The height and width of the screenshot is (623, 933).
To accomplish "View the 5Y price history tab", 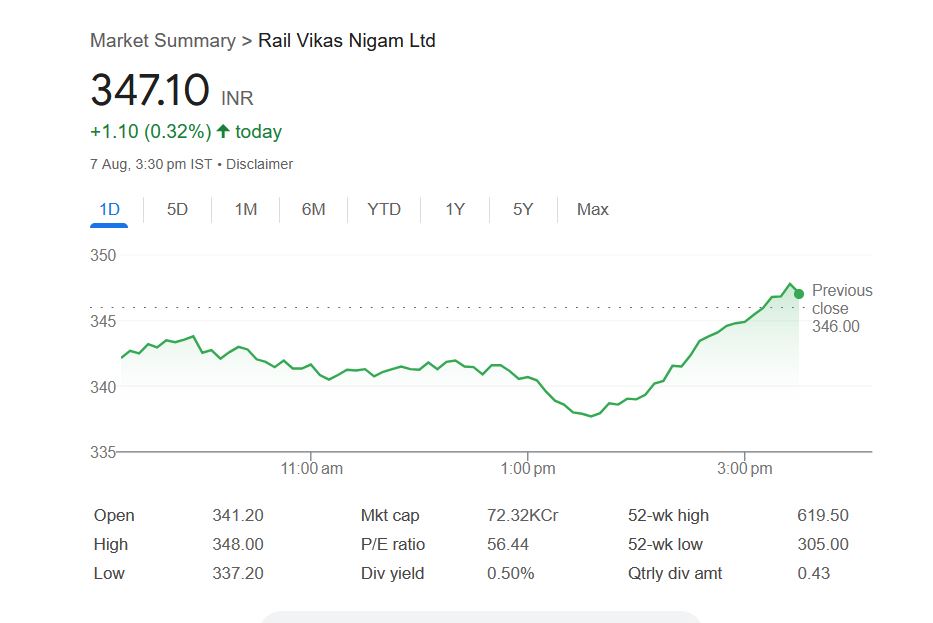I will point(523,209).
